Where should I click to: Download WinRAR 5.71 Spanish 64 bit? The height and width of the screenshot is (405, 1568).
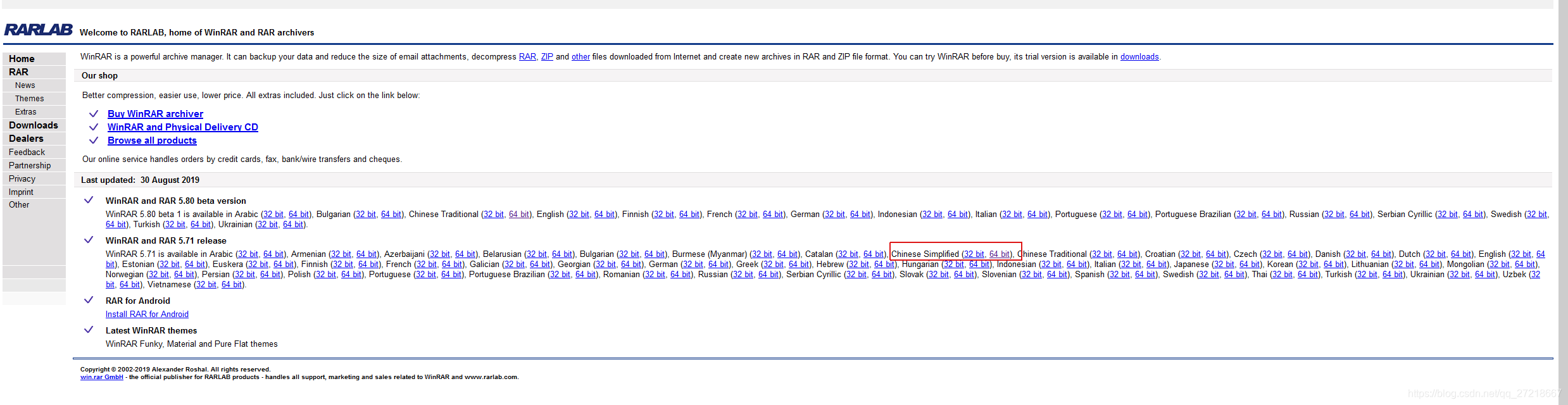coord(1145,275)
